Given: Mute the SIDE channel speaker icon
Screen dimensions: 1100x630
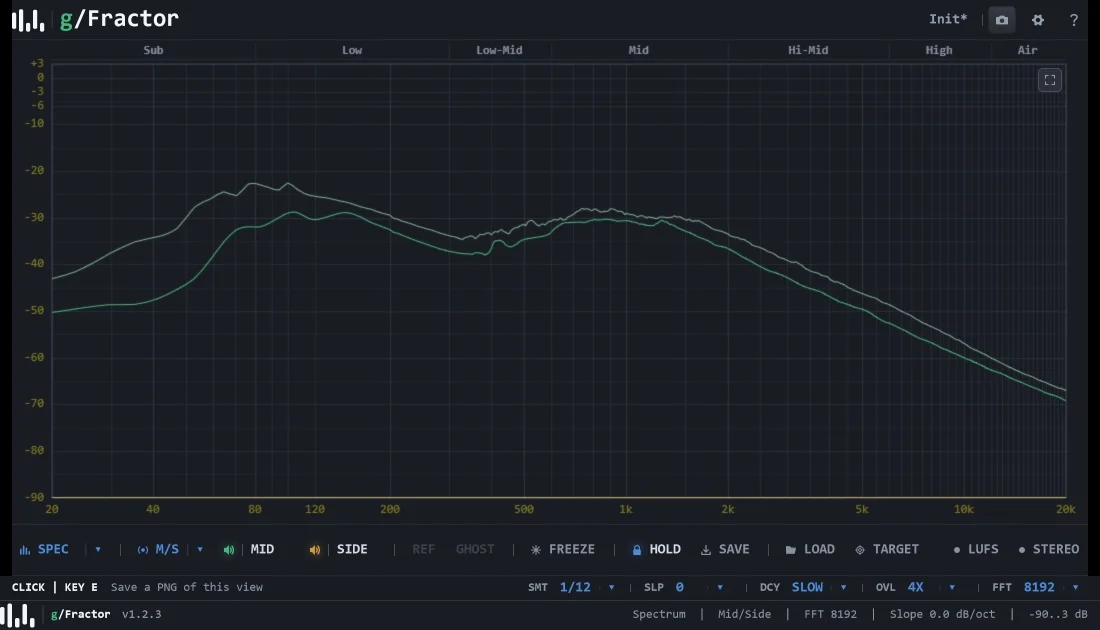Looking at the screenshot, I should 314,550.
